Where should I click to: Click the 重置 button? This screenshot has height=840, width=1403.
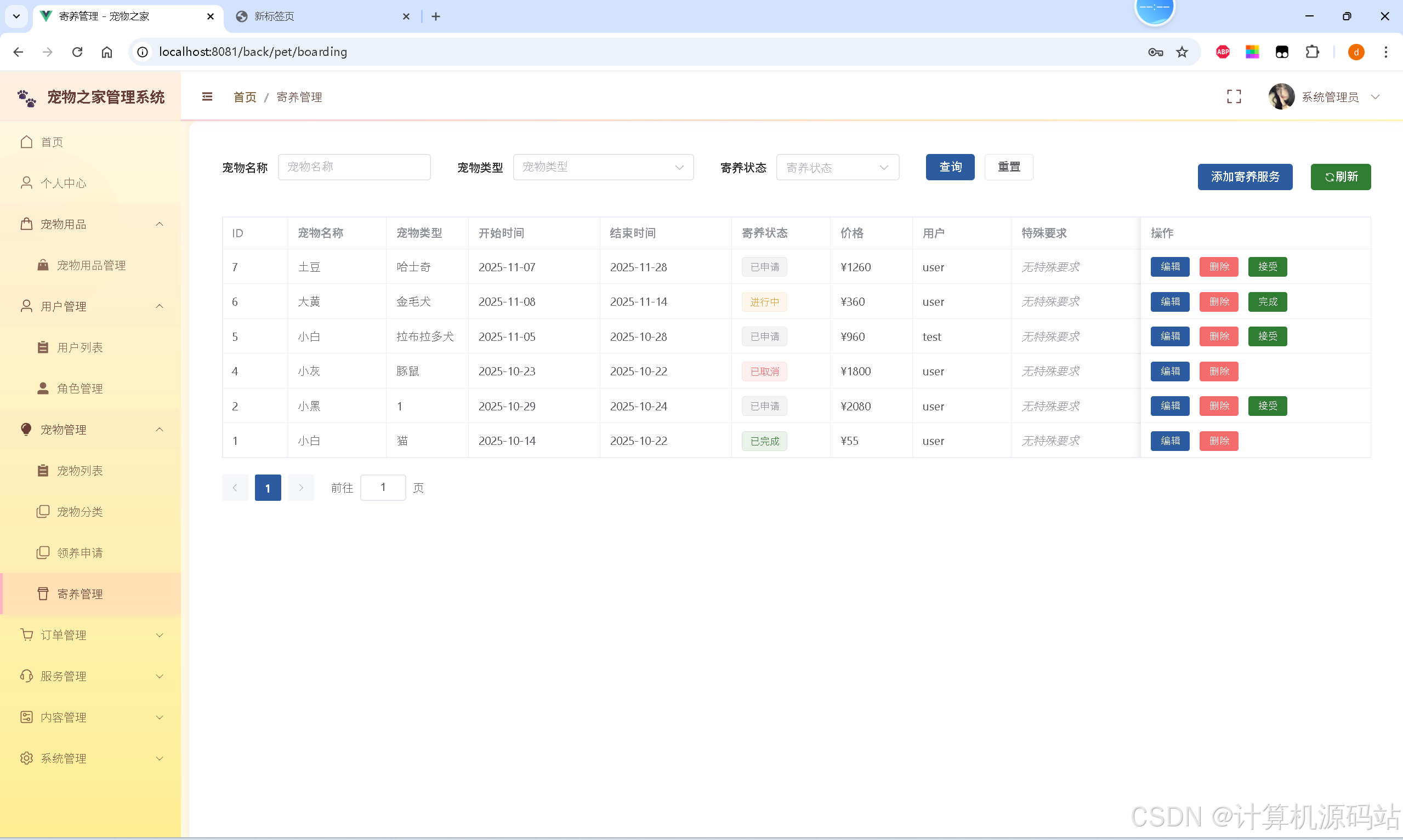tap(1008, 167)
